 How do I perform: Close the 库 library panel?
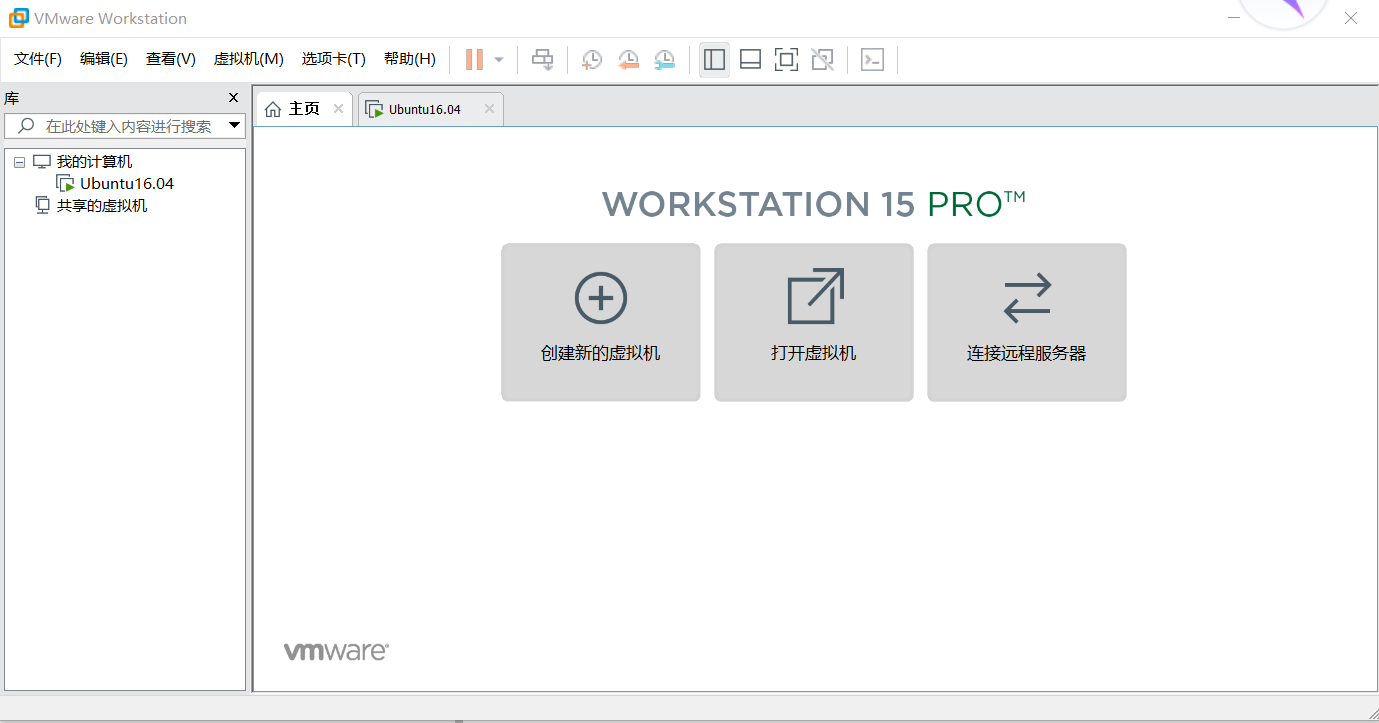click(x=233, y=98)
